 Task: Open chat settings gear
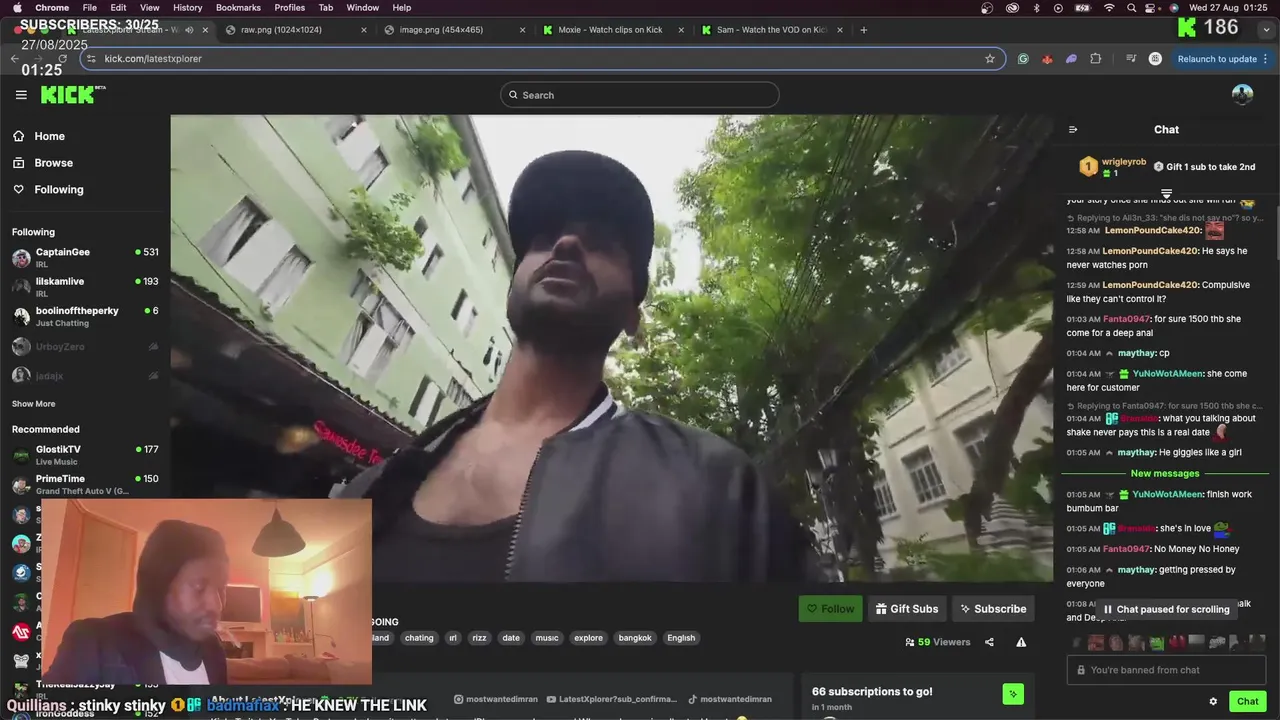pyautogui.click(x=1213, y=701)
